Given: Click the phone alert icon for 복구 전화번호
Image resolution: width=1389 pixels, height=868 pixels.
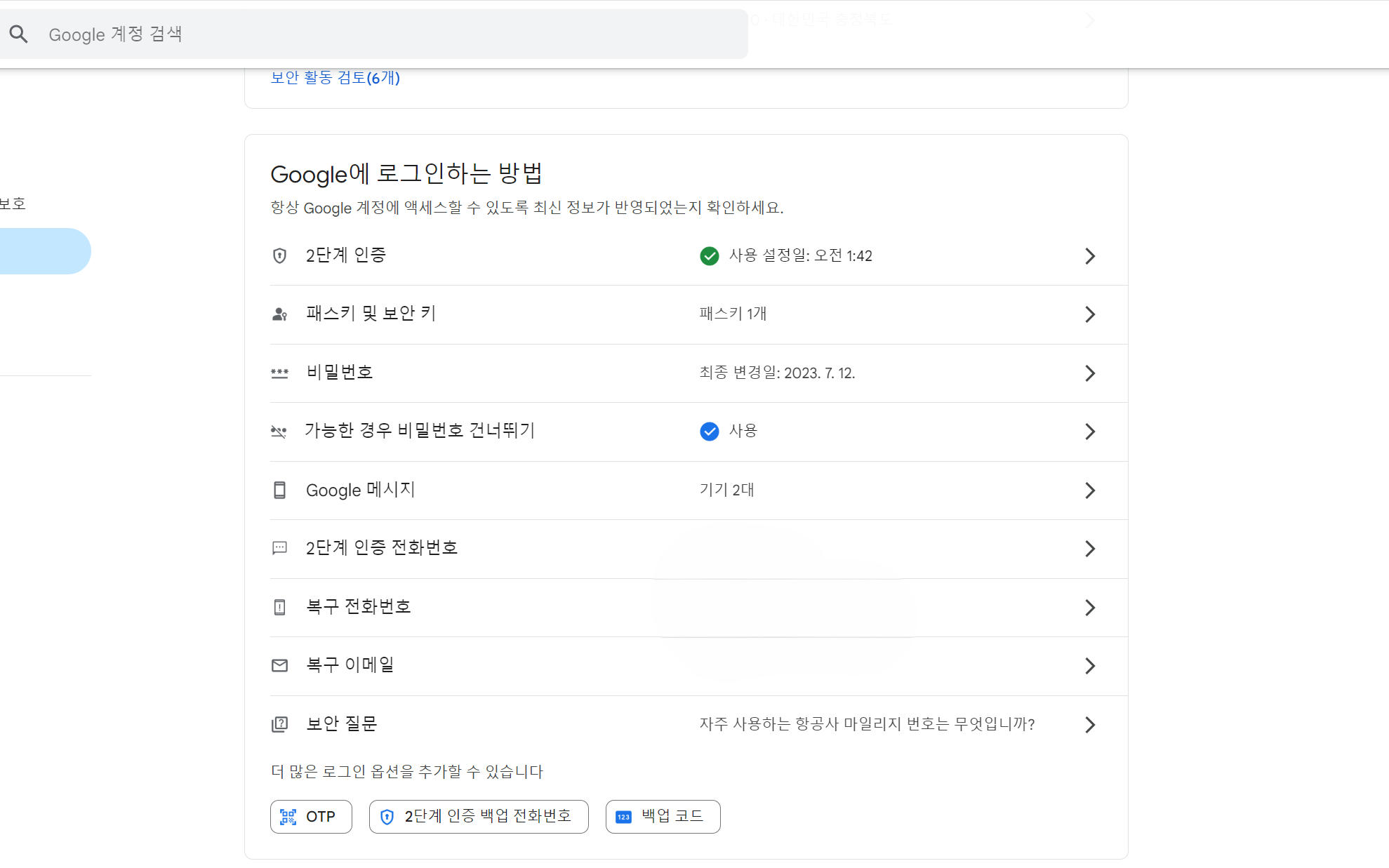Looking at the screenshot, I should click(279, 607).
